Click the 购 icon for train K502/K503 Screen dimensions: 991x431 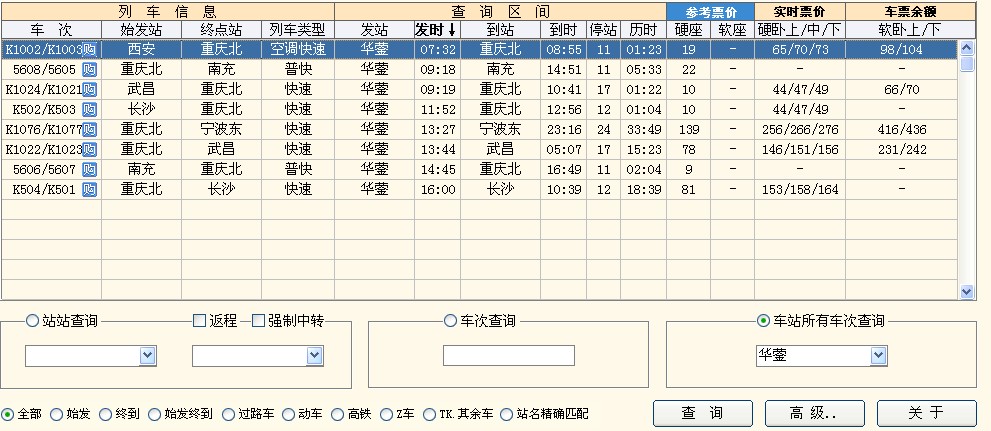coord(90,109)
